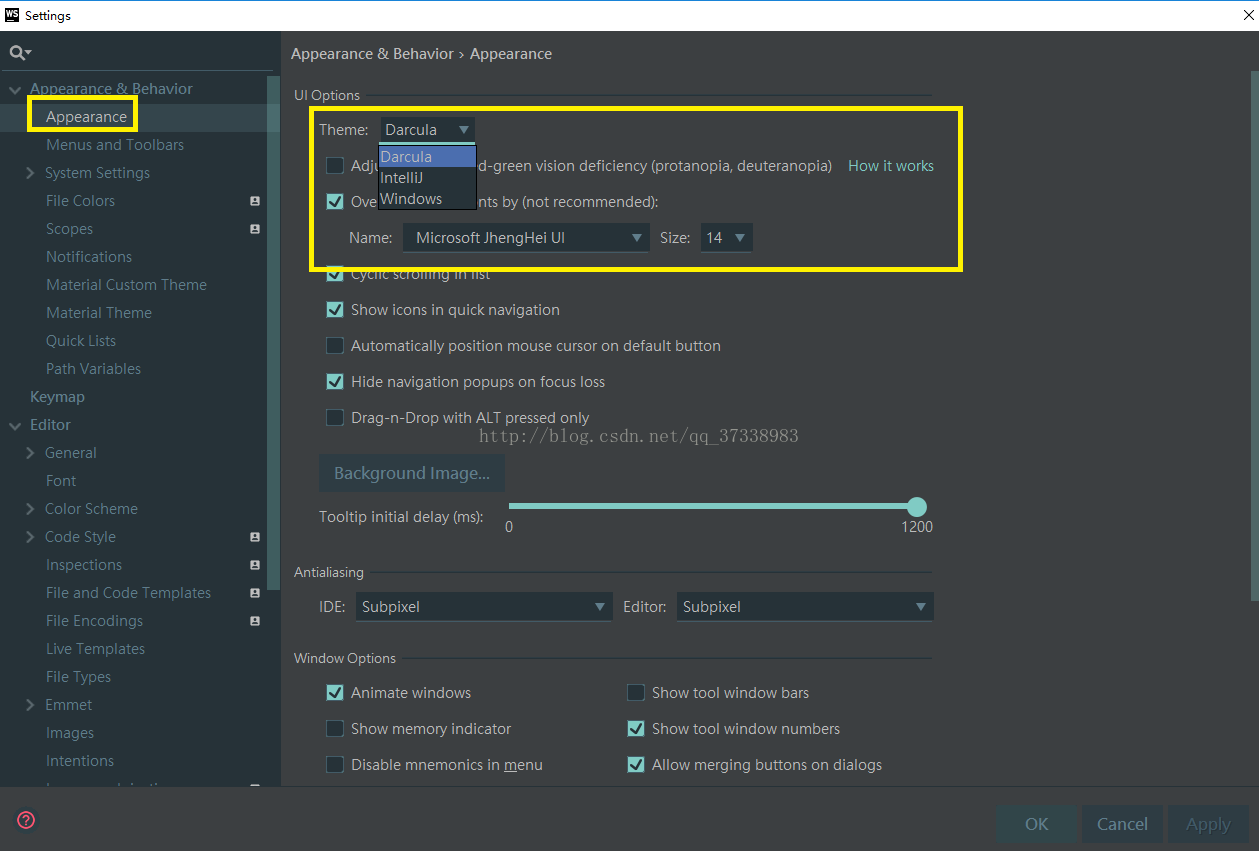Expand the Color Scheme tree node
Viewport: 1259px width, 851px height.
[30, 509]
